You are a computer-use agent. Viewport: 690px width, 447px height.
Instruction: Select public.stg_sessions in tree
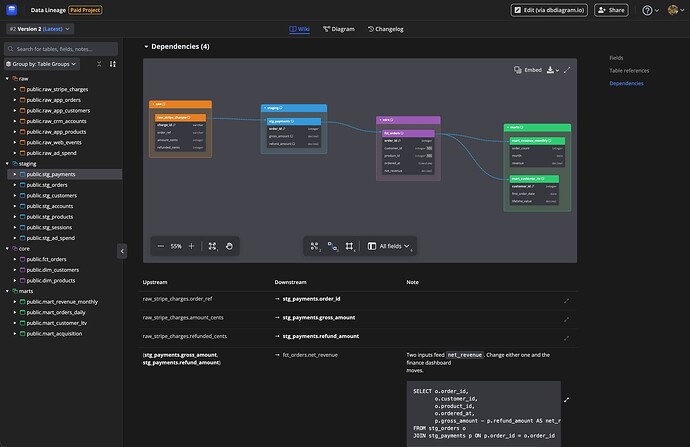pos(49,227)
